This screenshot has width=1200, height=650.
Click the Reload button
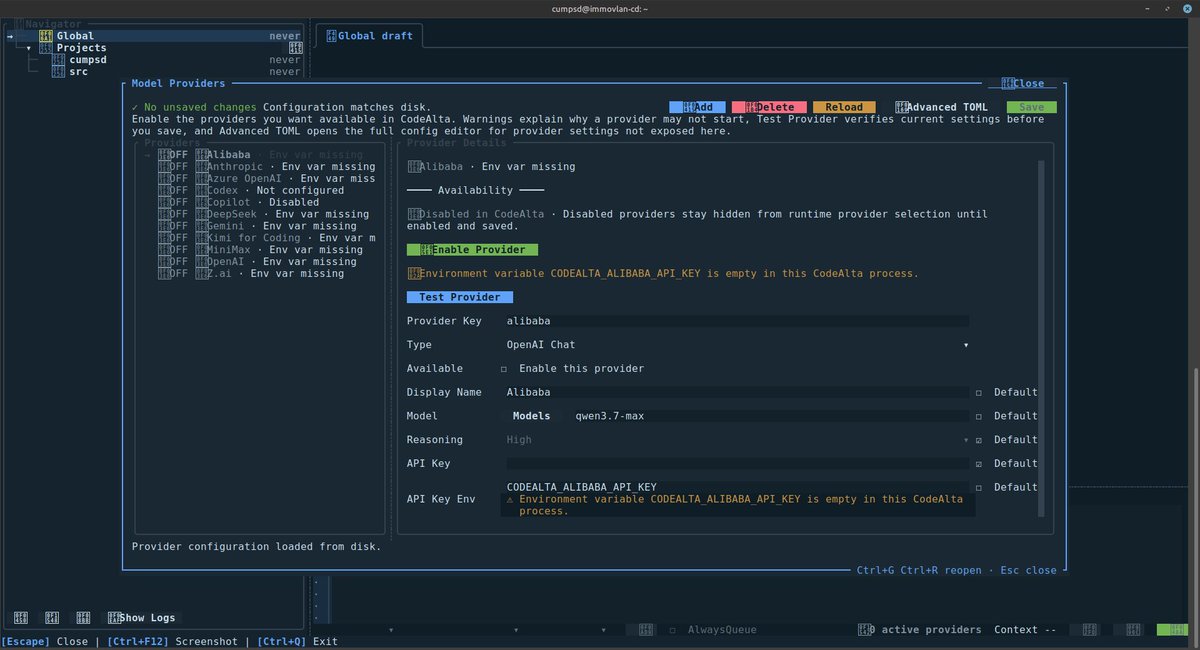click(x=844, y=107)
